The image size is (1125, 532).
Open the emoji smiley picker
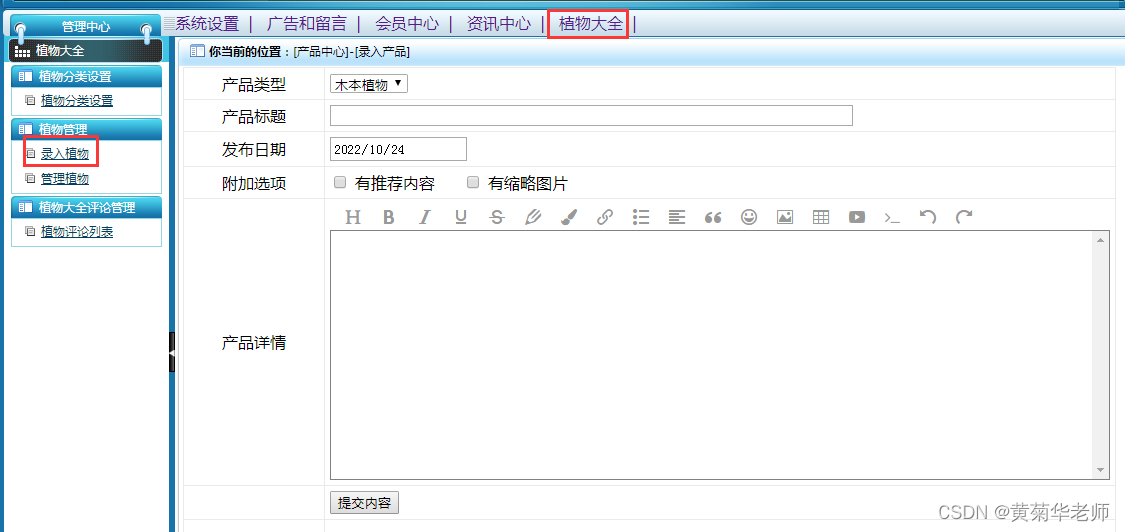pos(749,217)
